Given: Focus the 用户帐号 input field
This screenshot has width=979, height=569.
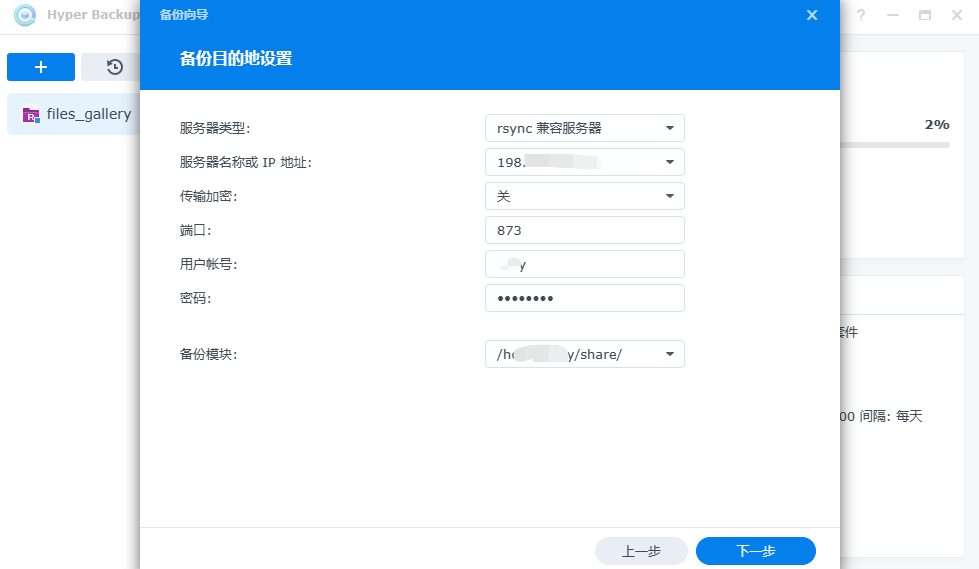Looking at the screenshot, I should click(x=584, y=264).
